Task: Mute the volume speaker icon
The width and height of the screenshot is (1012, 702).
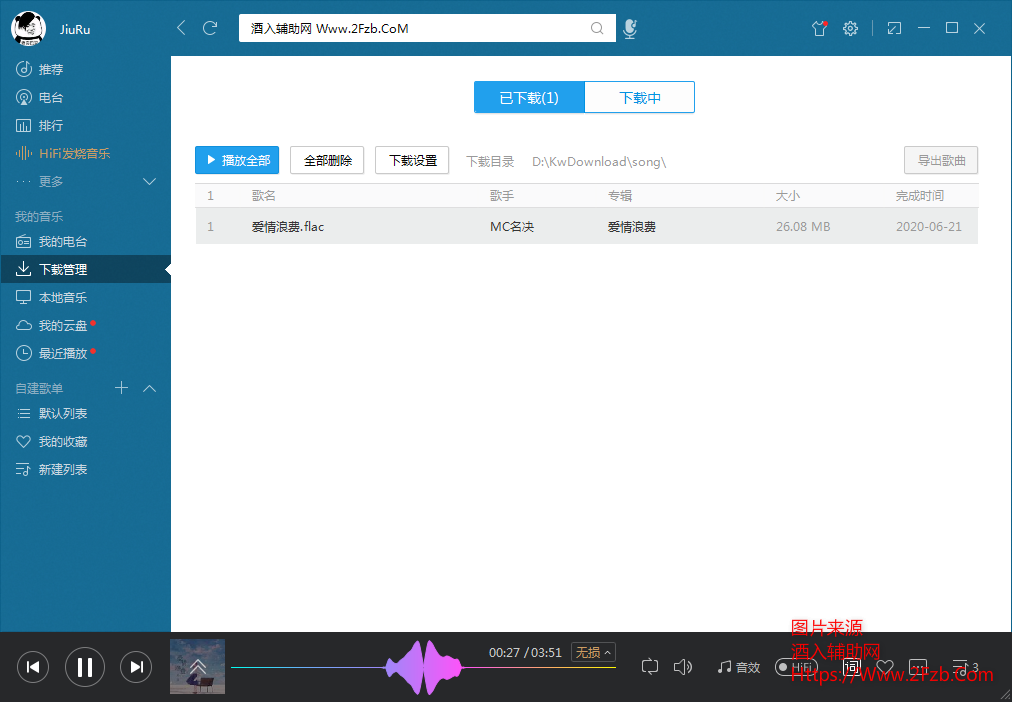Action: (683, 667)
